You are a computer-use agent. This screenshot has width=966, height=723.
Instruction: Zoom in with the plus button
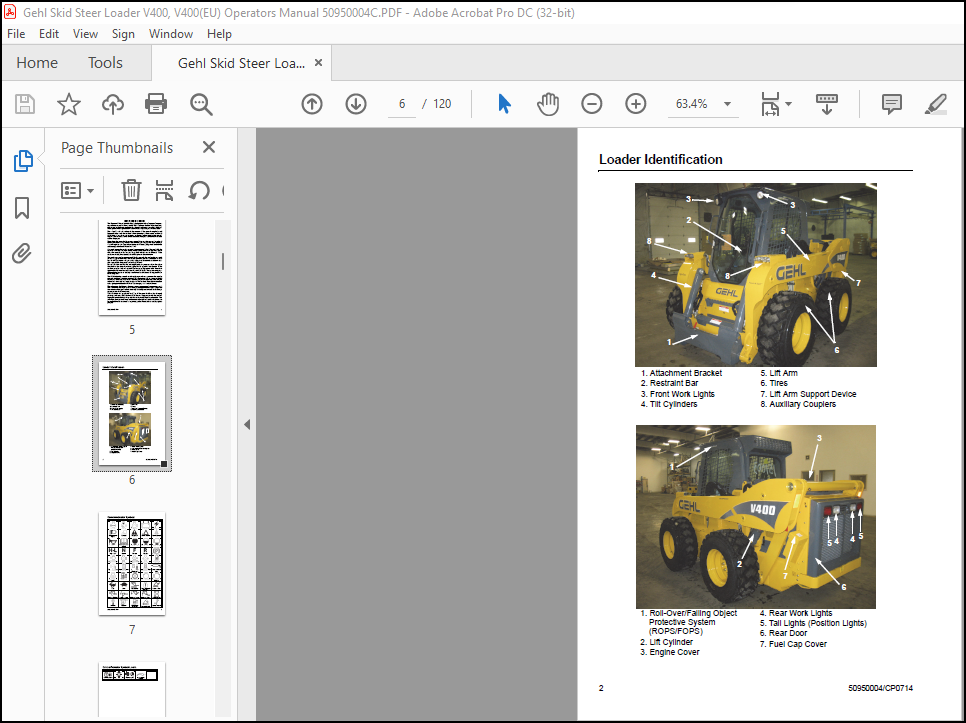pos(635,104)
